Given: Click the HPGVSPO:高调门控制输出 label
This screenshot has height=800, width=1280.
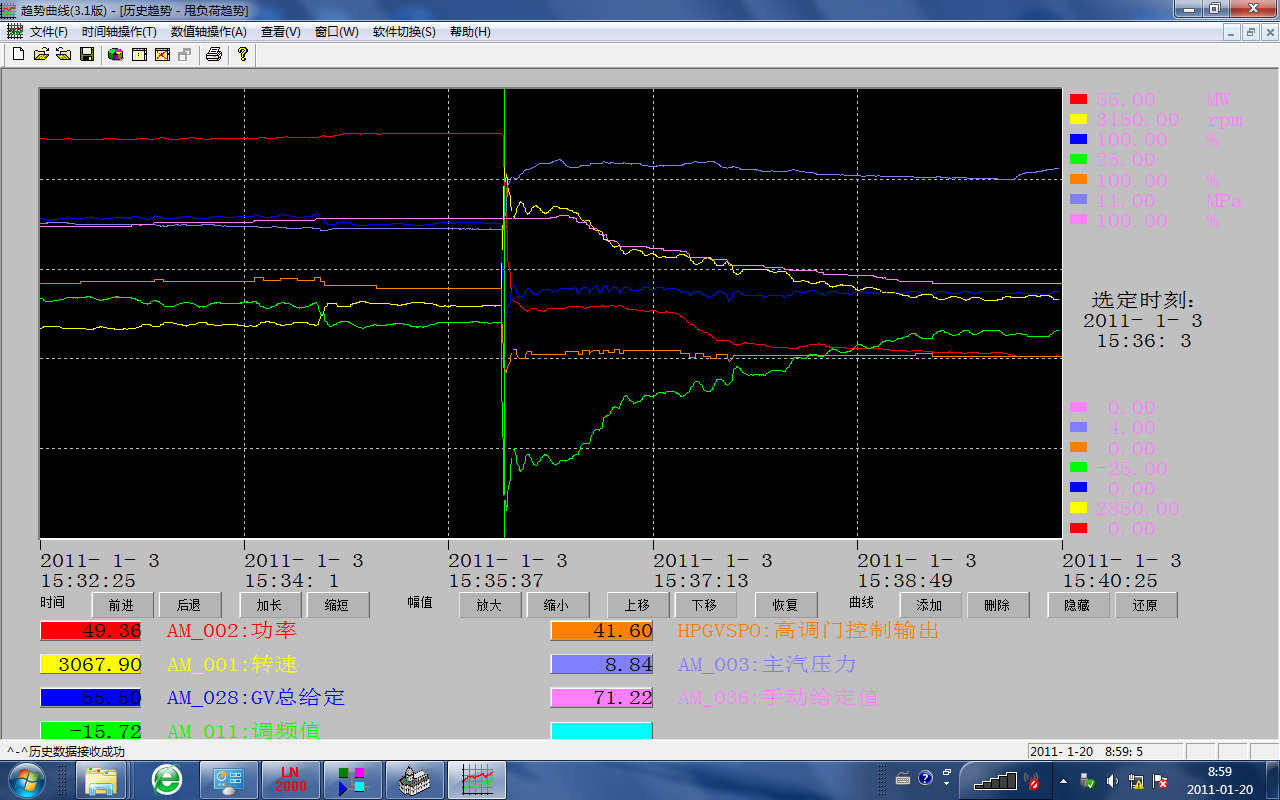Looking at the screenshot, I should pyautogui.click(x=808, y=631).
